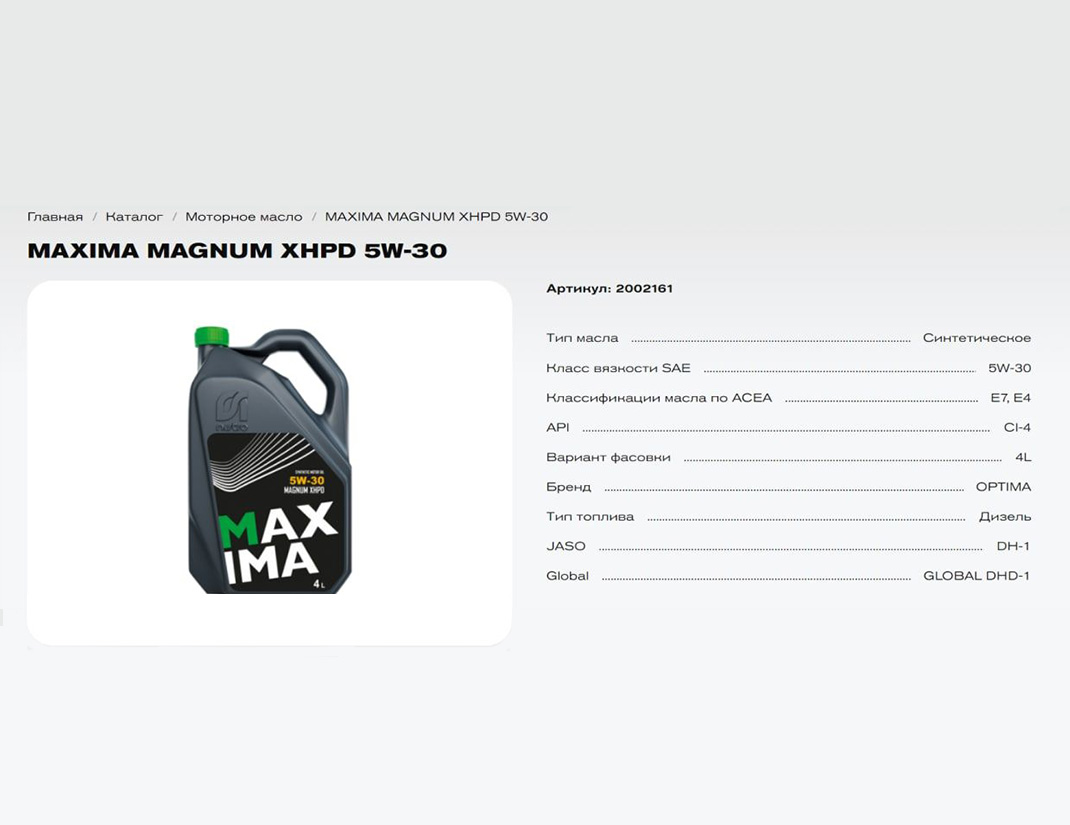Click the API label
The width and height of the screenshot is (1070, 825).
coord(558,427)
